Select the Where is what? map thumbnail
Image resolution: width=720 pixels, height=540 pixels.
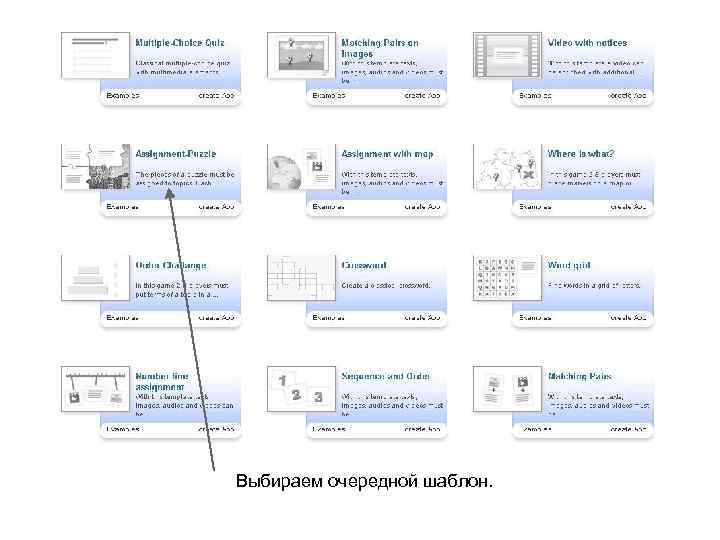507,167
